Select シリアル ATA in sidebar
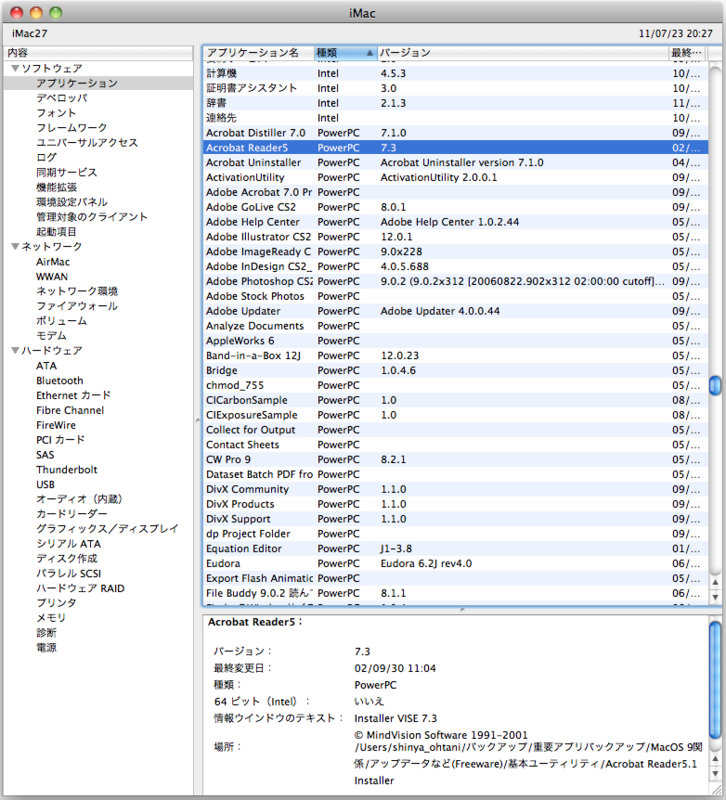The height and width of the screenshot is (800, 726). 68,543
